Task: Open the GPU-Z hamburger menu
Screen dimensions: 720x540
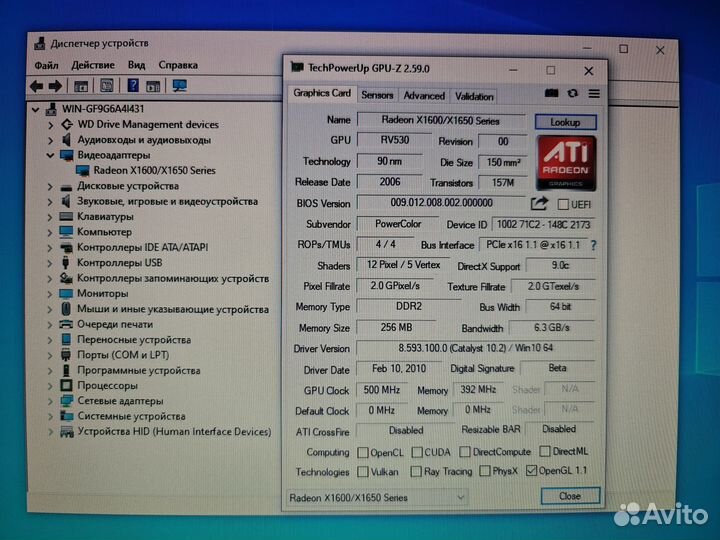Action: click(x=594, y=94)
